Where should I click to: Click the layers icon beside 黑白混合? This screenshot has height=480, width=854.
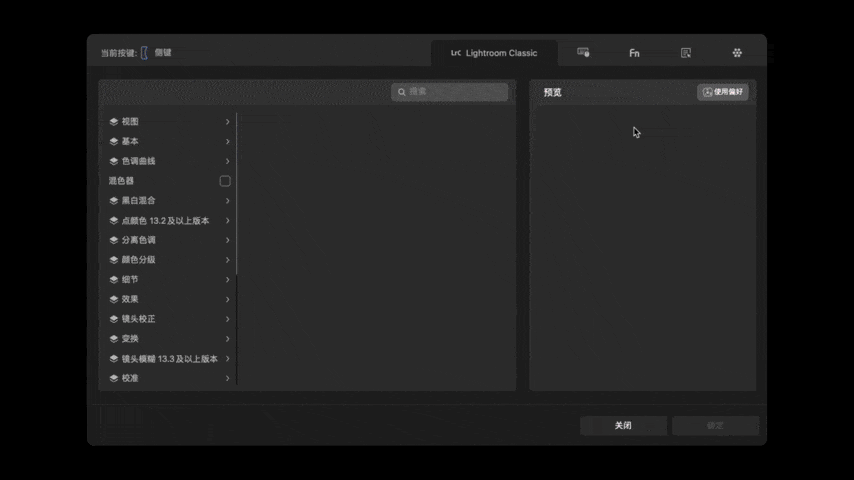(x=114, y=200)
